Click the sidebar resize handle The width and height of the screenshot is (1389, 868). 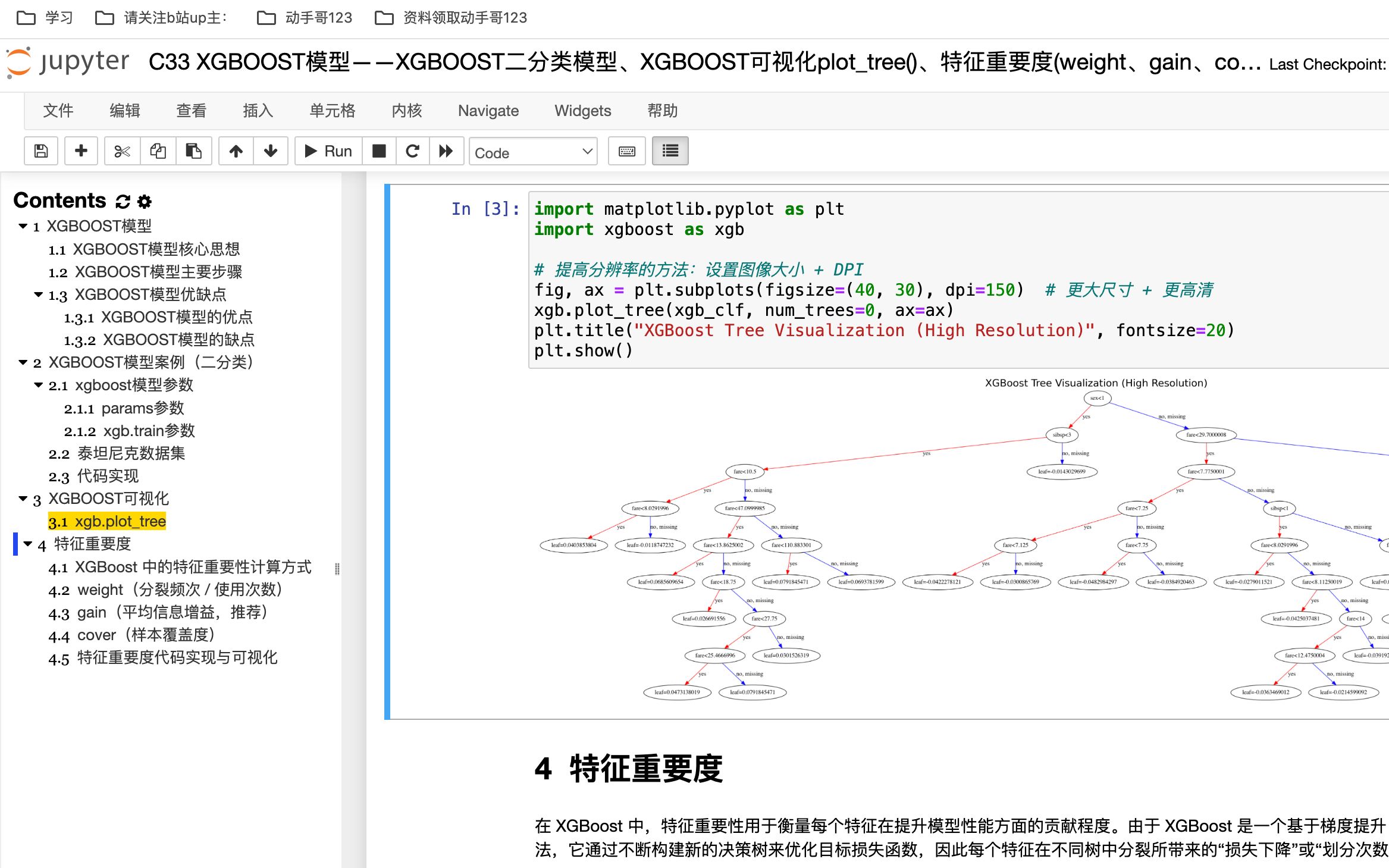point(337,569)
